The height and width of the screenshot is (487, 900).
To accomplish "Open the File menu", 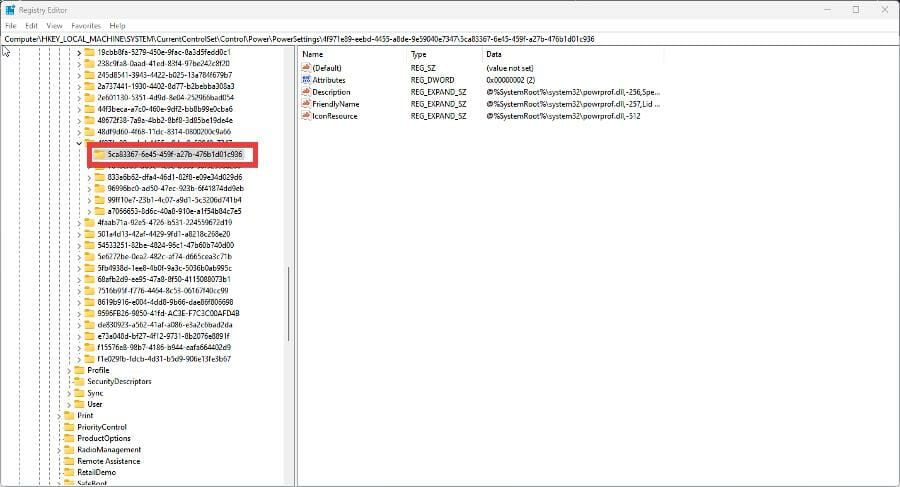I will (x=10, y=26).
